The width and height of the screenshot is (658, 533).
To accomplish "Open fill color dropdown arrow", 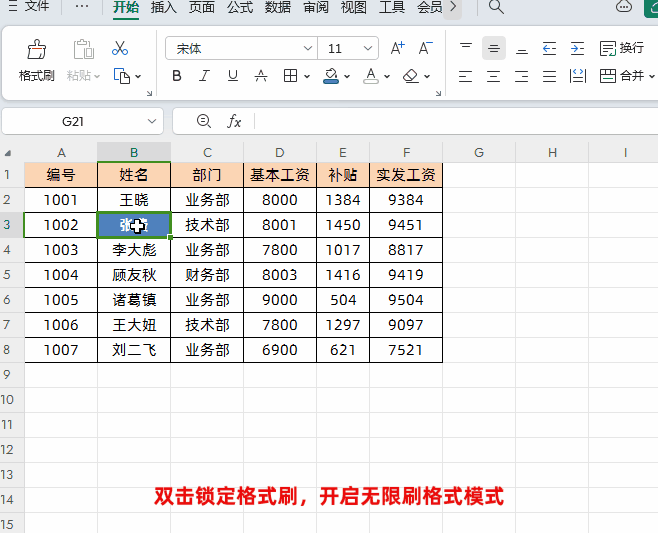I will (x=347, y=76).
